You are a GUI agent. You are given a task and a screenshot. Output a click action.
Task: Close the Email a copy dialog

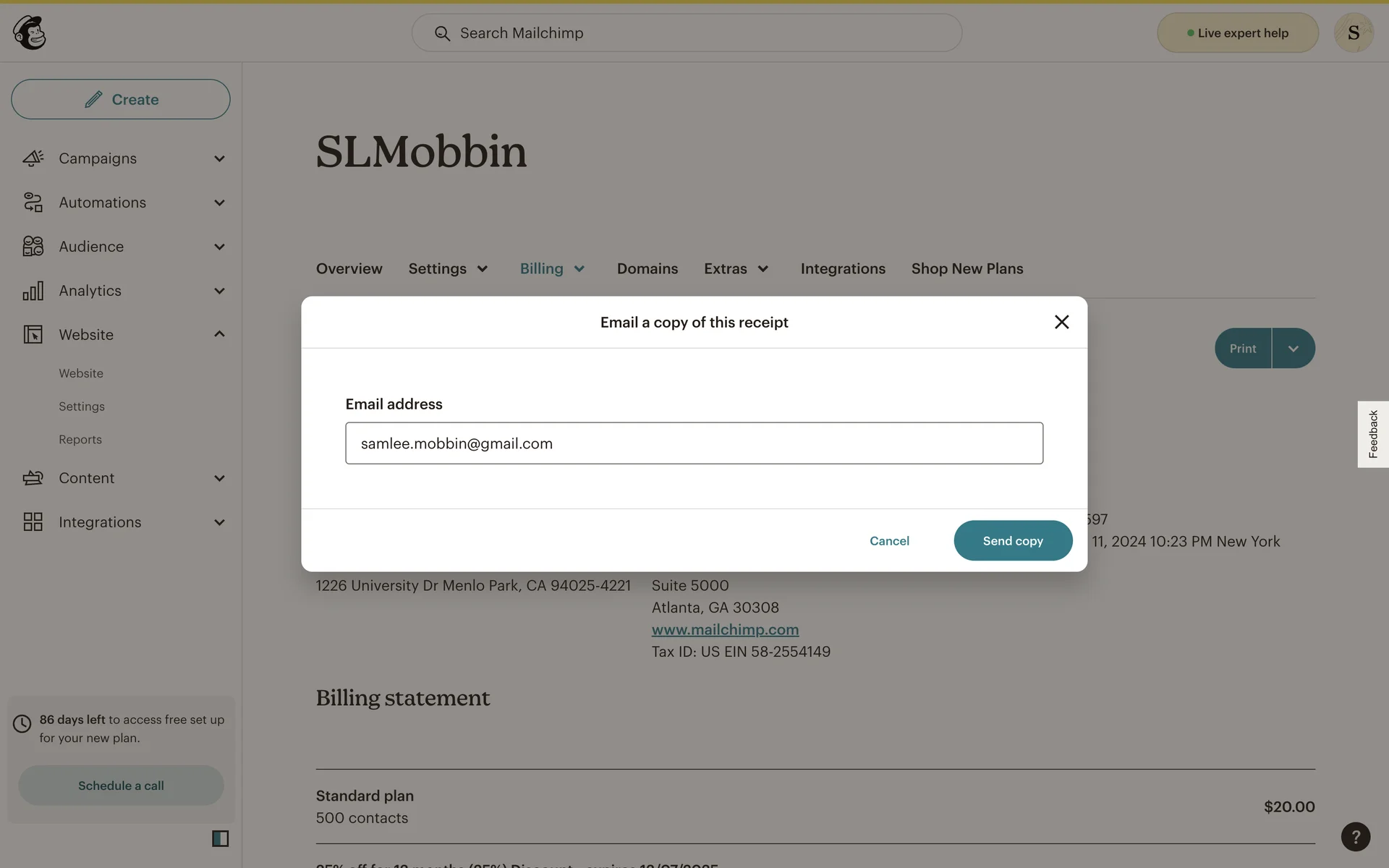click(1061, 322)
